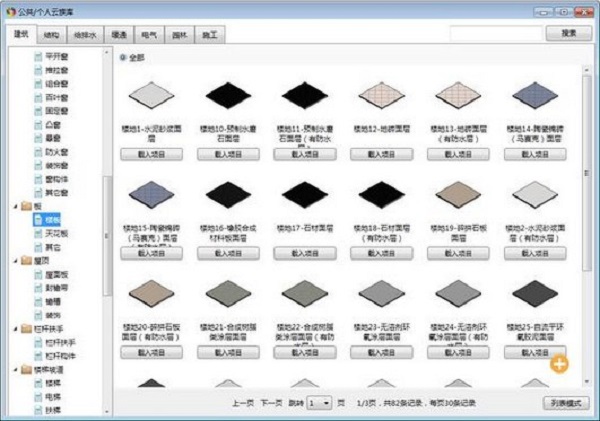Open the page number dropdown
Viewport: 600px width, 421px height.
tap(320, 402)
